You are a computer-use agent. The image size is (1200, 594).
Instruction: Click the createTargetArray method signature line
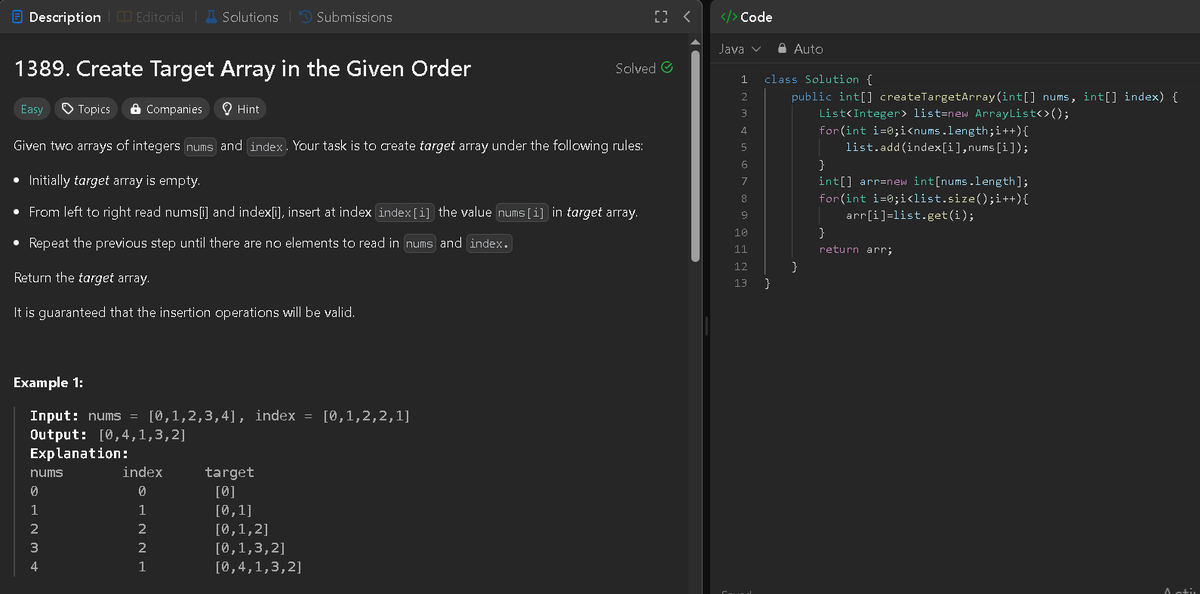(x=984, y=96)
